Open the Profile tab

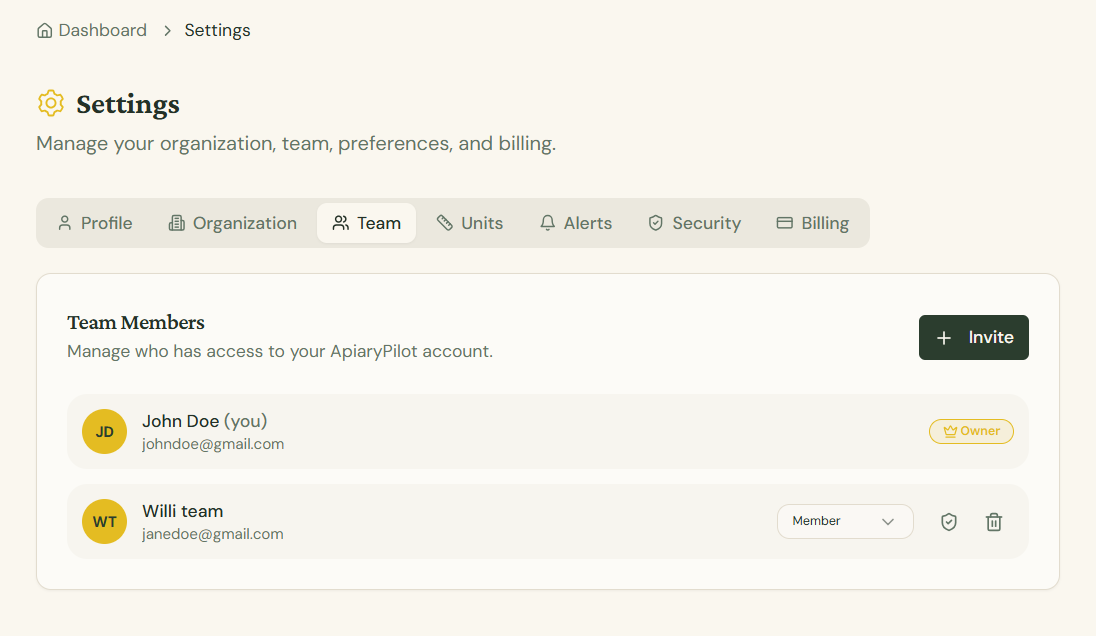click(x=95, y=223)
